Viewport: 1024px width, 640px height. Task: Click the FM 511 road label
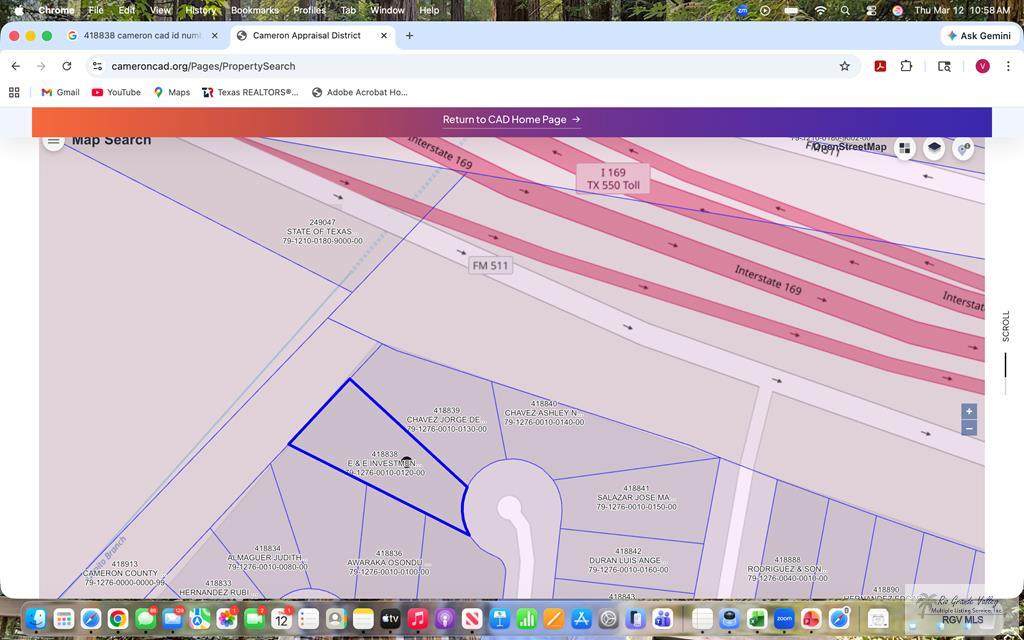[x=490, y=266]
